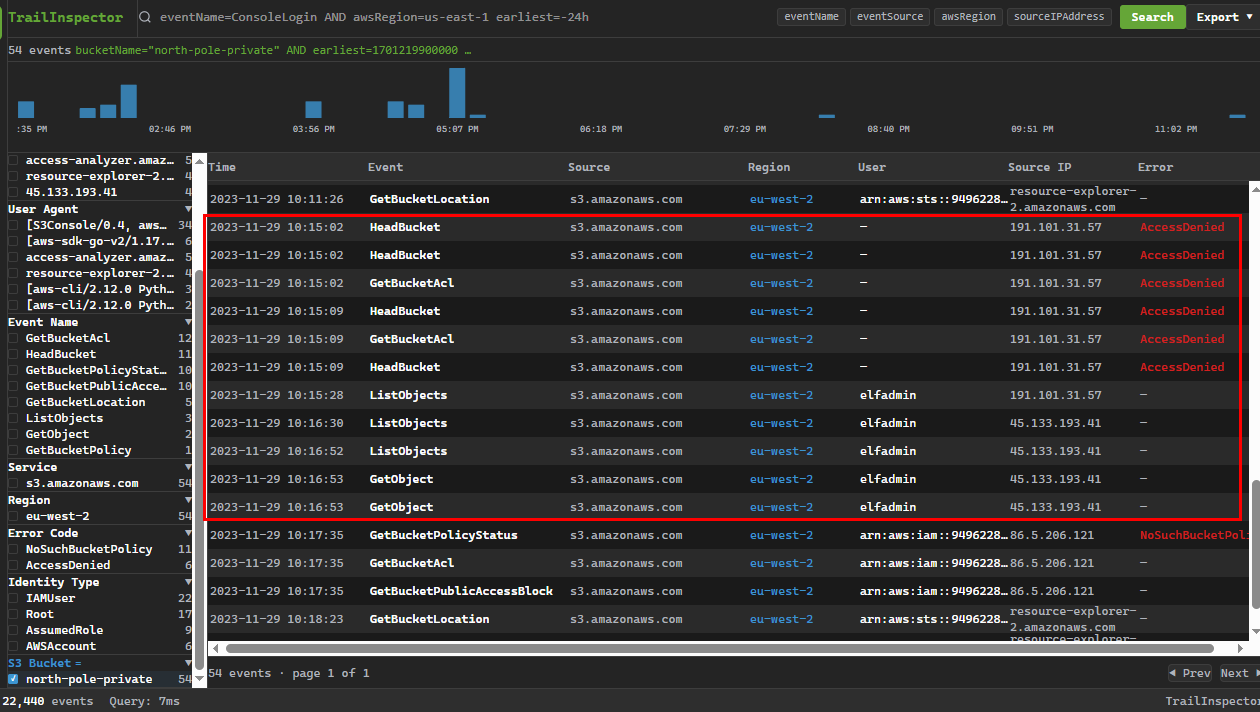This screenshot has width=1260, height=712.
Task: Enable the ListObjects event name filter
Action: (x=13, y=418)
